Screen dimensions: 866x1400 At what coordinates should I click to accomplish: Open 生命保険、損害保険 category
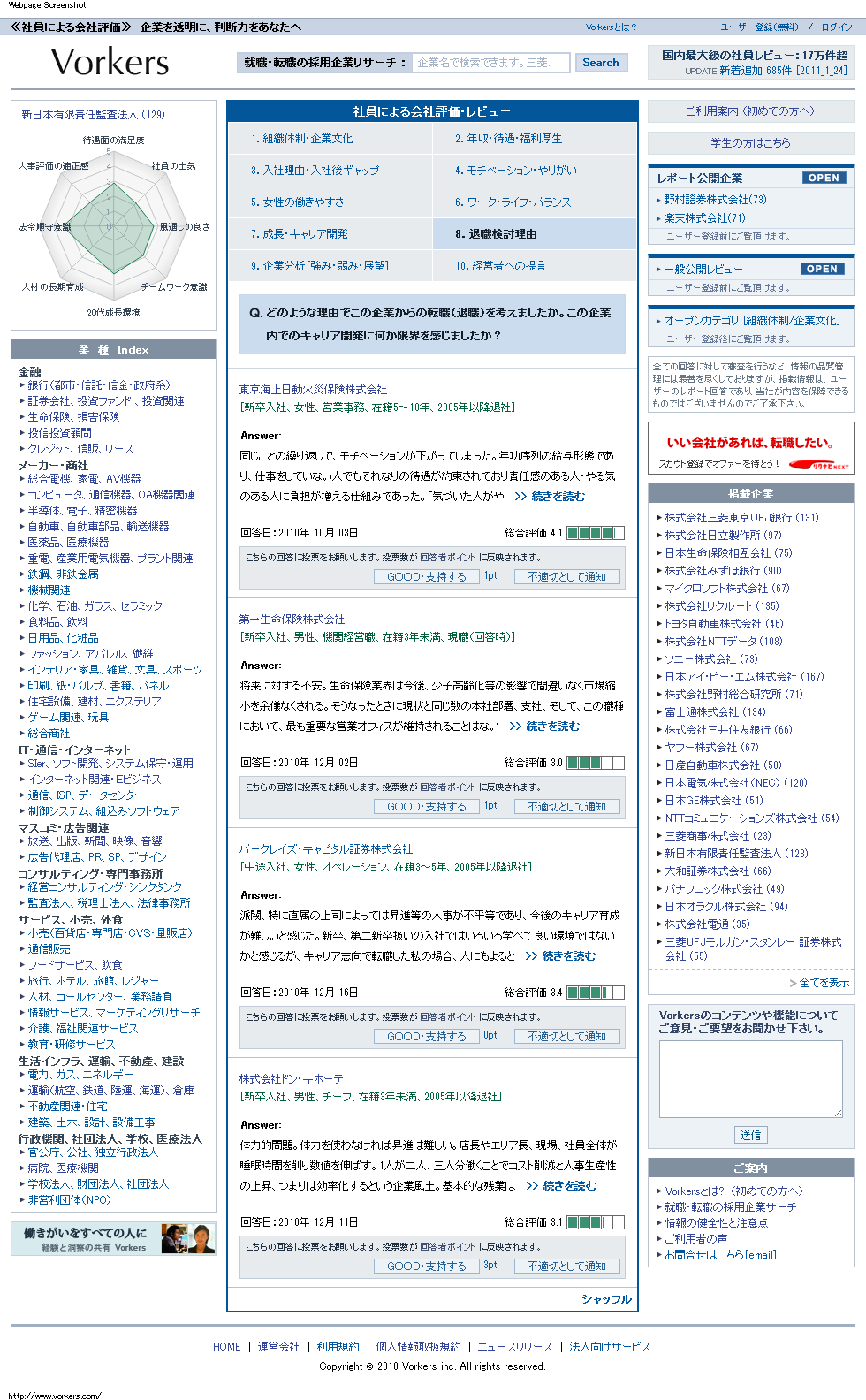[73, 417]
